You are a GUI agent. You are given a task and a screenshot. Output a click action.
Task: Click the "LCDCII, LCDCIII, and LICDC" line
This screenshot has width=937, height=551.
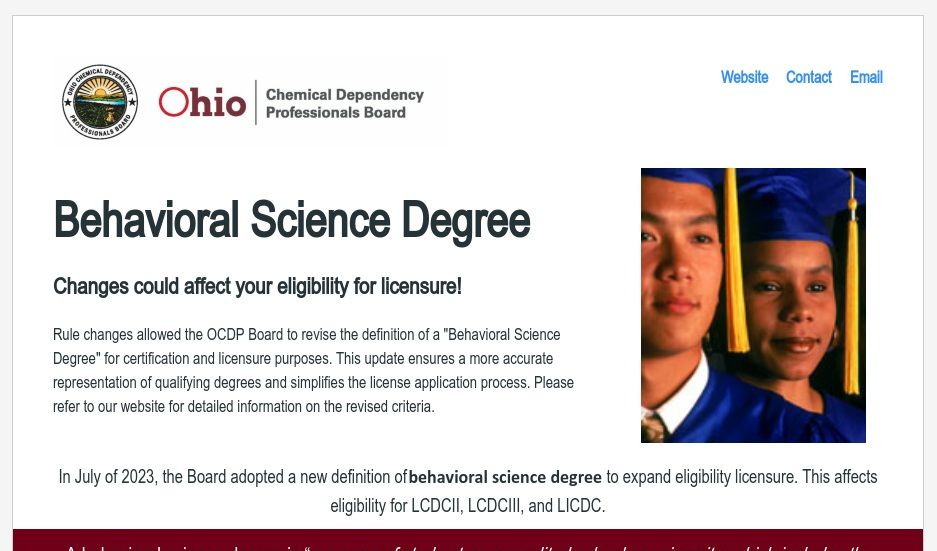[467, 506]
